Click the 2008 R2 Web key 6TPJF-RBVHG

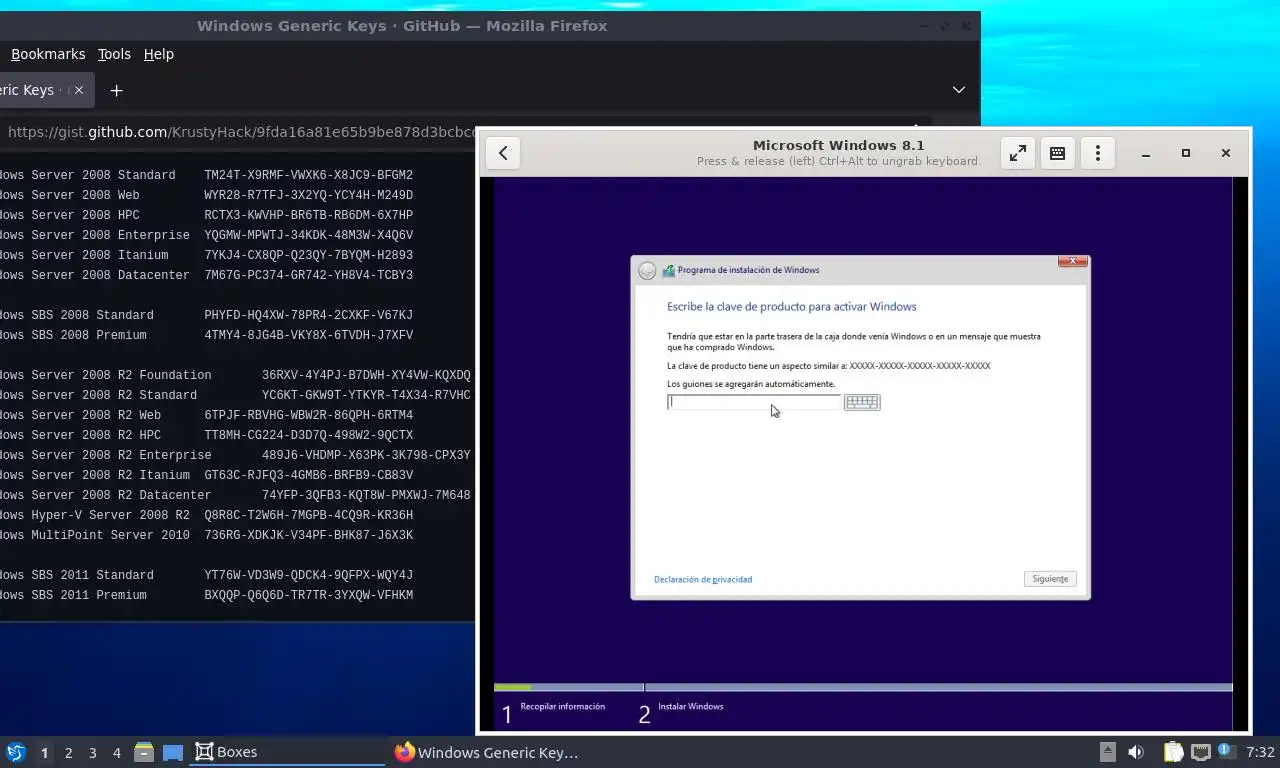tap(309, 415)
